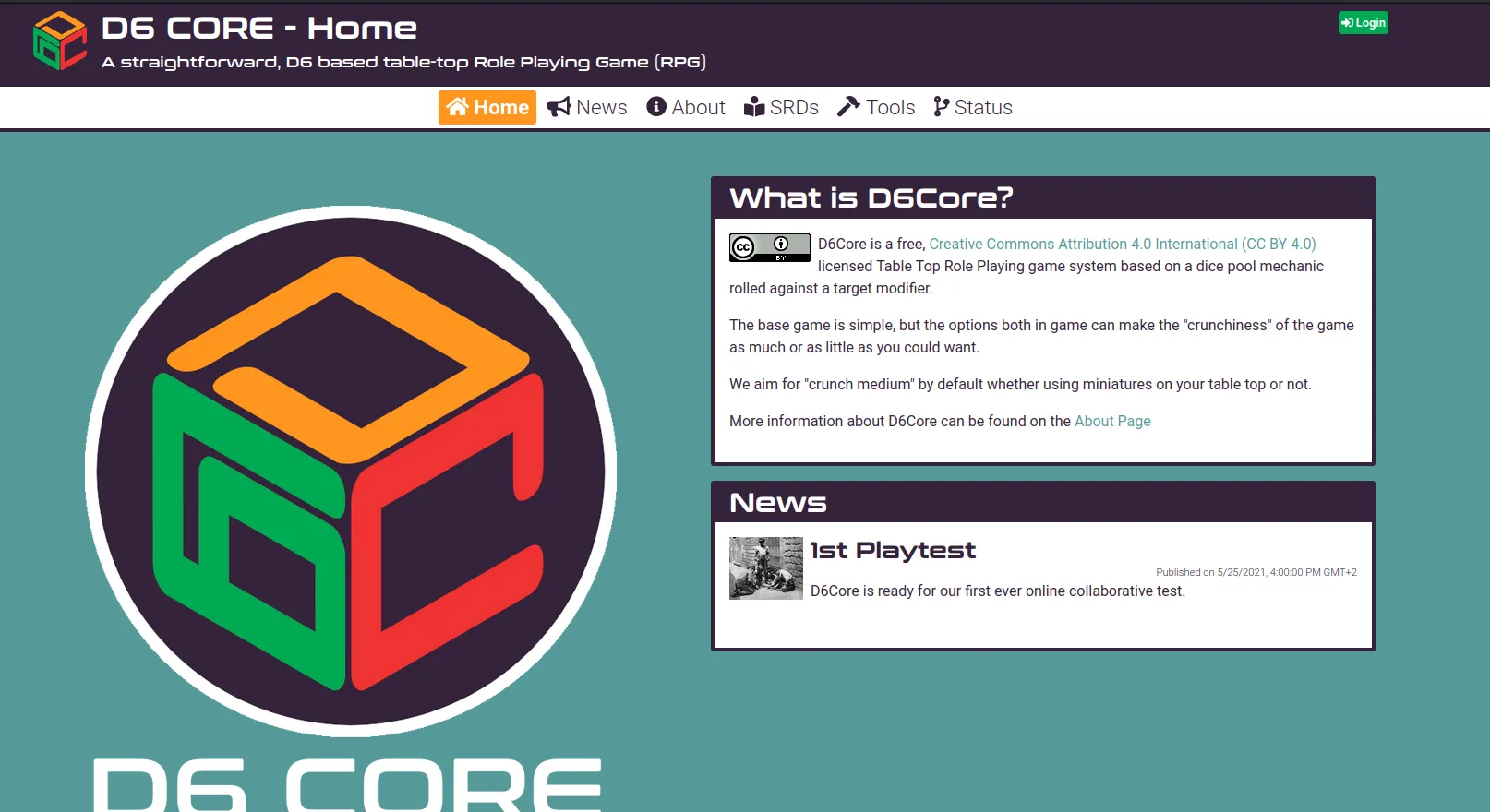Viewport: 1490px width, 812px height.
Task: Click the large circular D6 Core logo
Action: coord(351,471)
